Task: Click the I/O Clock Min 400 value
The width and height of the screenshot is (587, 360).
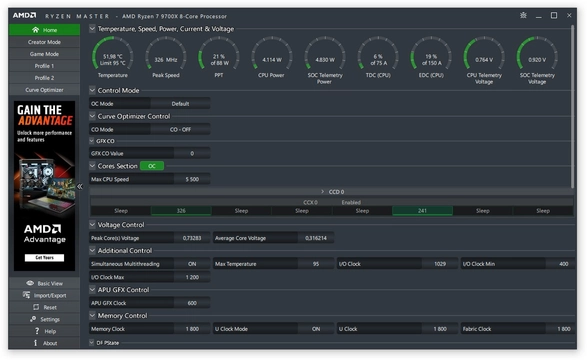Action: tap(561, 264)
